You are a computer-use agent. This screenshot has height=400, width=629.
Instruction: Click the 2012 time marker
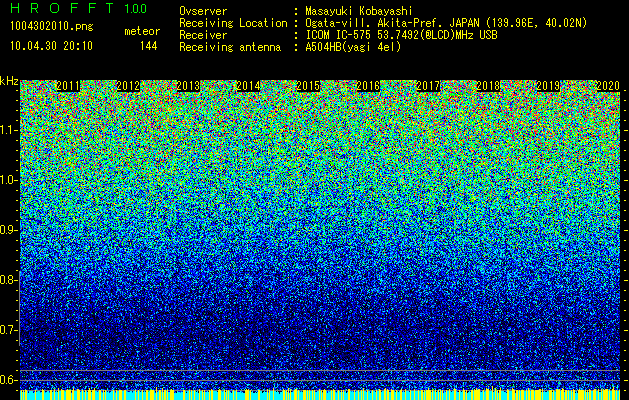[128, 86]
